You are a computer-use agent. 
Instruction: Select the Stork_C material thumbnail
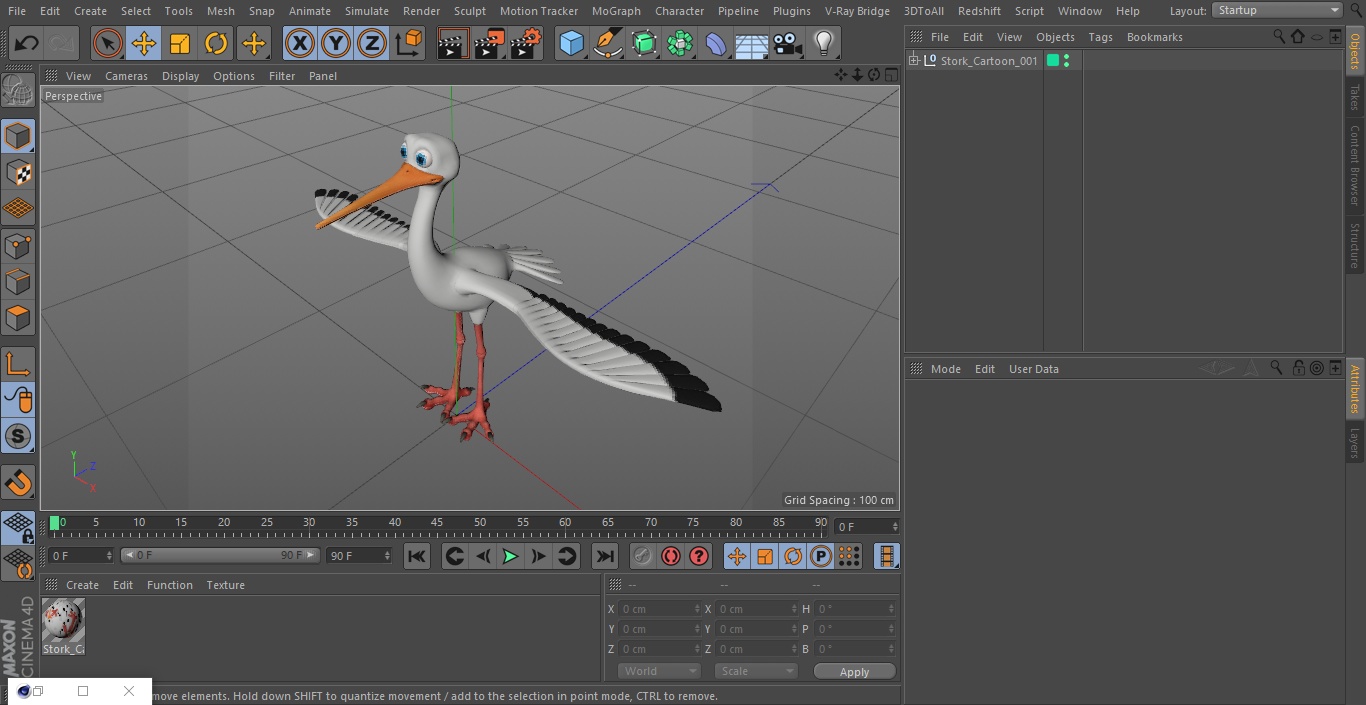tap(63, 621)
